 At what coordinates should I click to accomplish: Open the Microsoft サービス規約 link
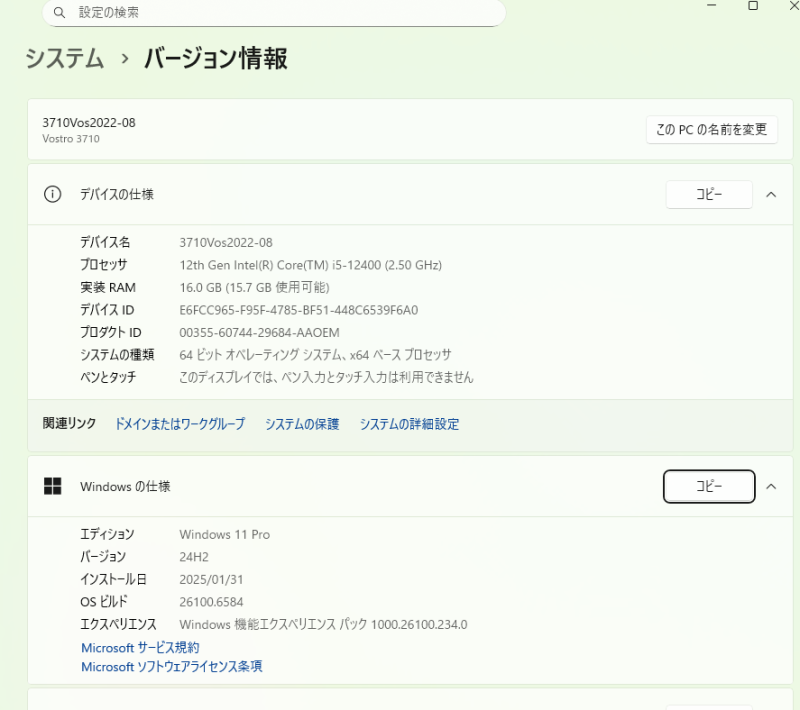(x=140, y=648)
